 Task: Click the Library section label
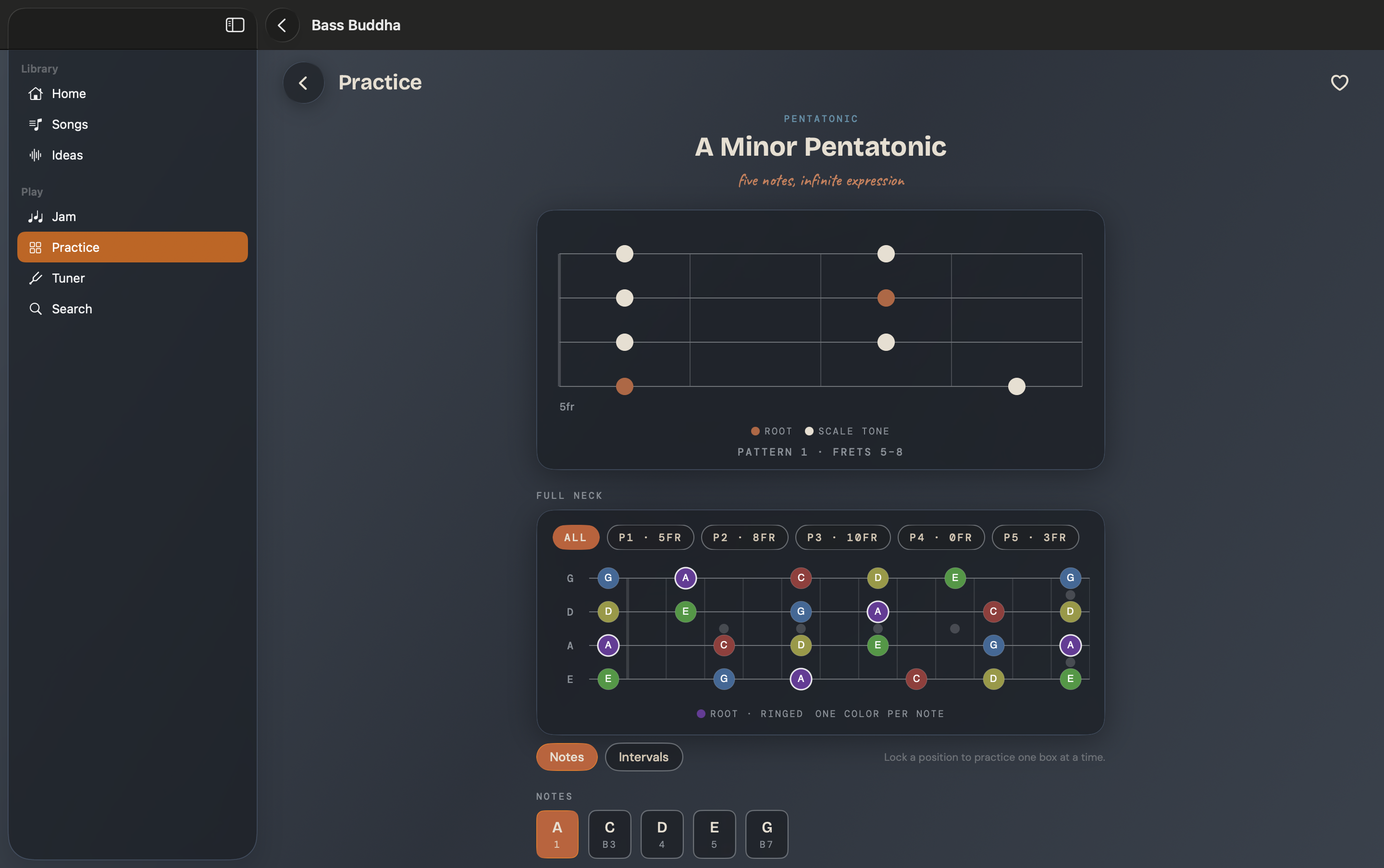coord(39,69)
